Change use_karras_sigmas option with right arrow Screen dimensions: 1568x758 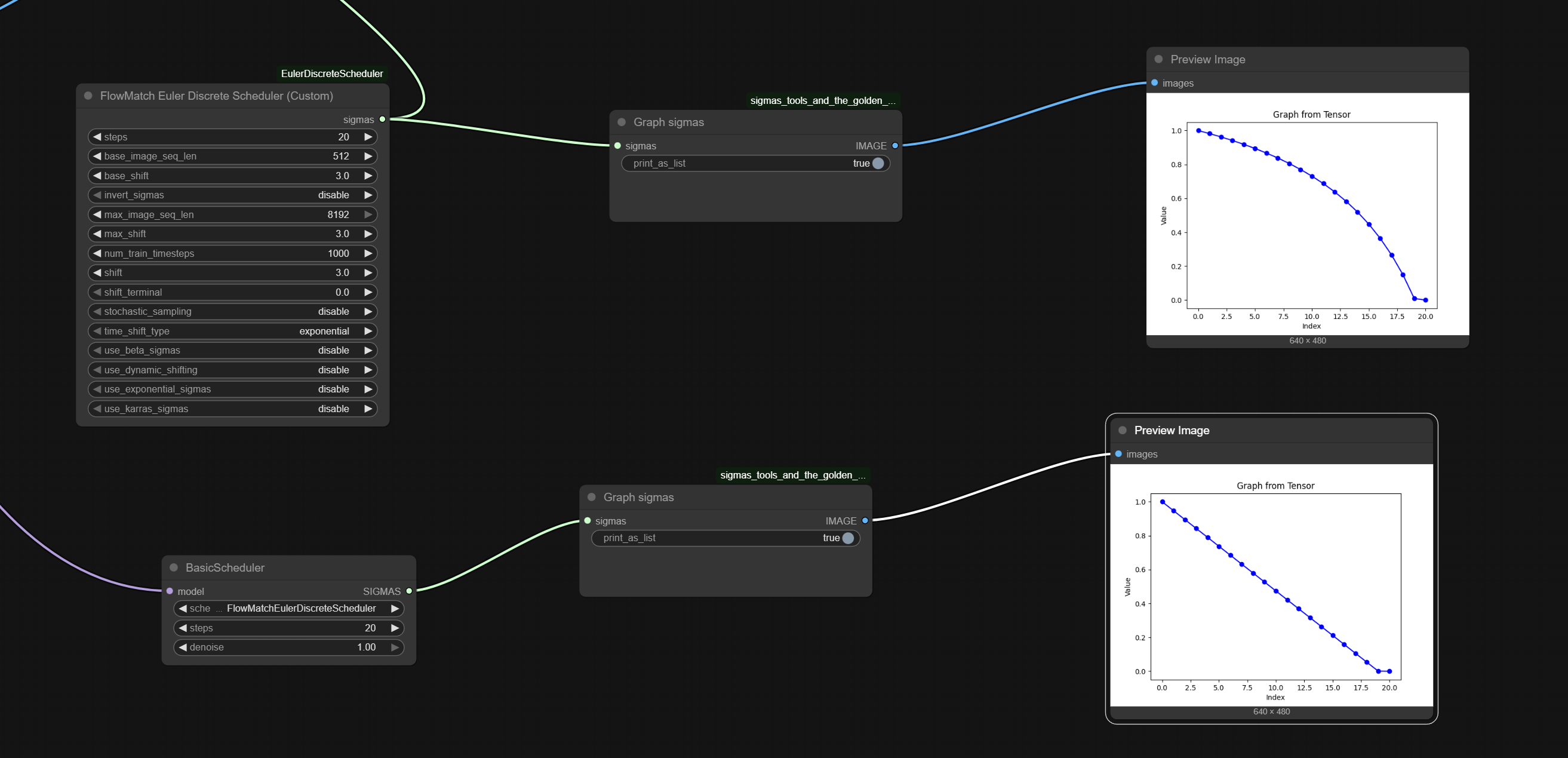click(368, 409)
